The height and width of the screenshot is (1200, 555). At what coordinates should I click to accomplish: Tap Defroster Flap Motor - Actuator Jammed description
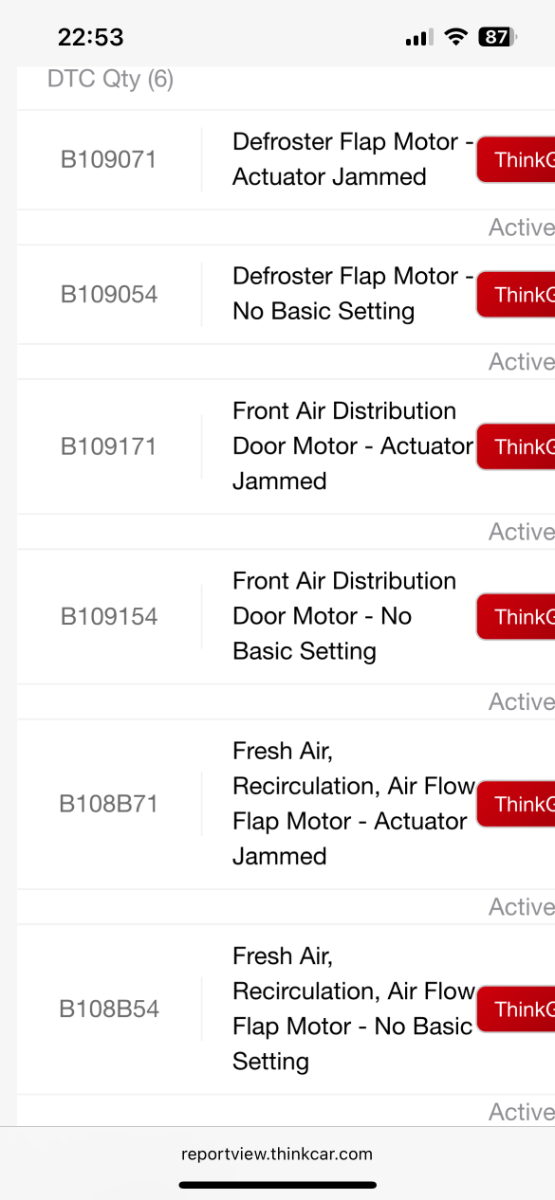353,159
